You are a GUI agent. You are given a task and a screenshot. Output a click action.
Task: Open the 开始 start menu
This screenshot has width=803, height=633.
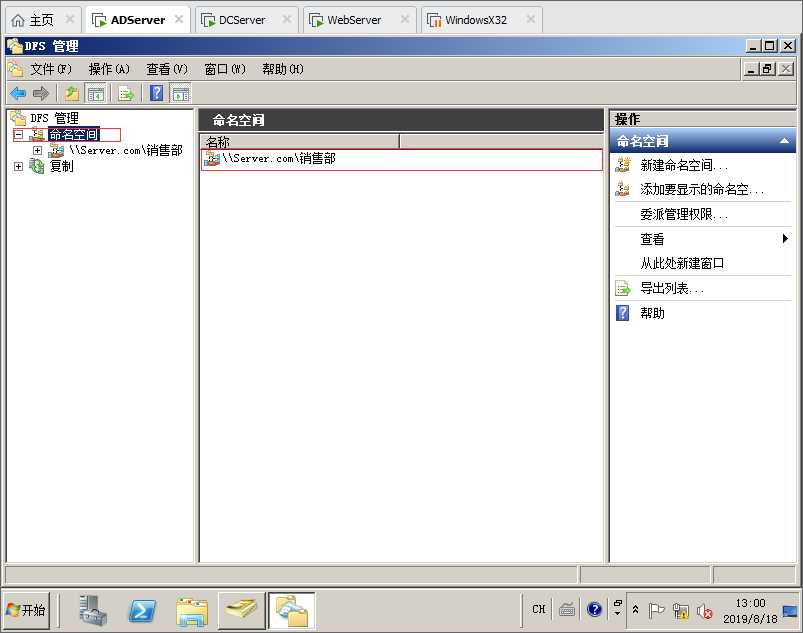click(x=26, y=610)
